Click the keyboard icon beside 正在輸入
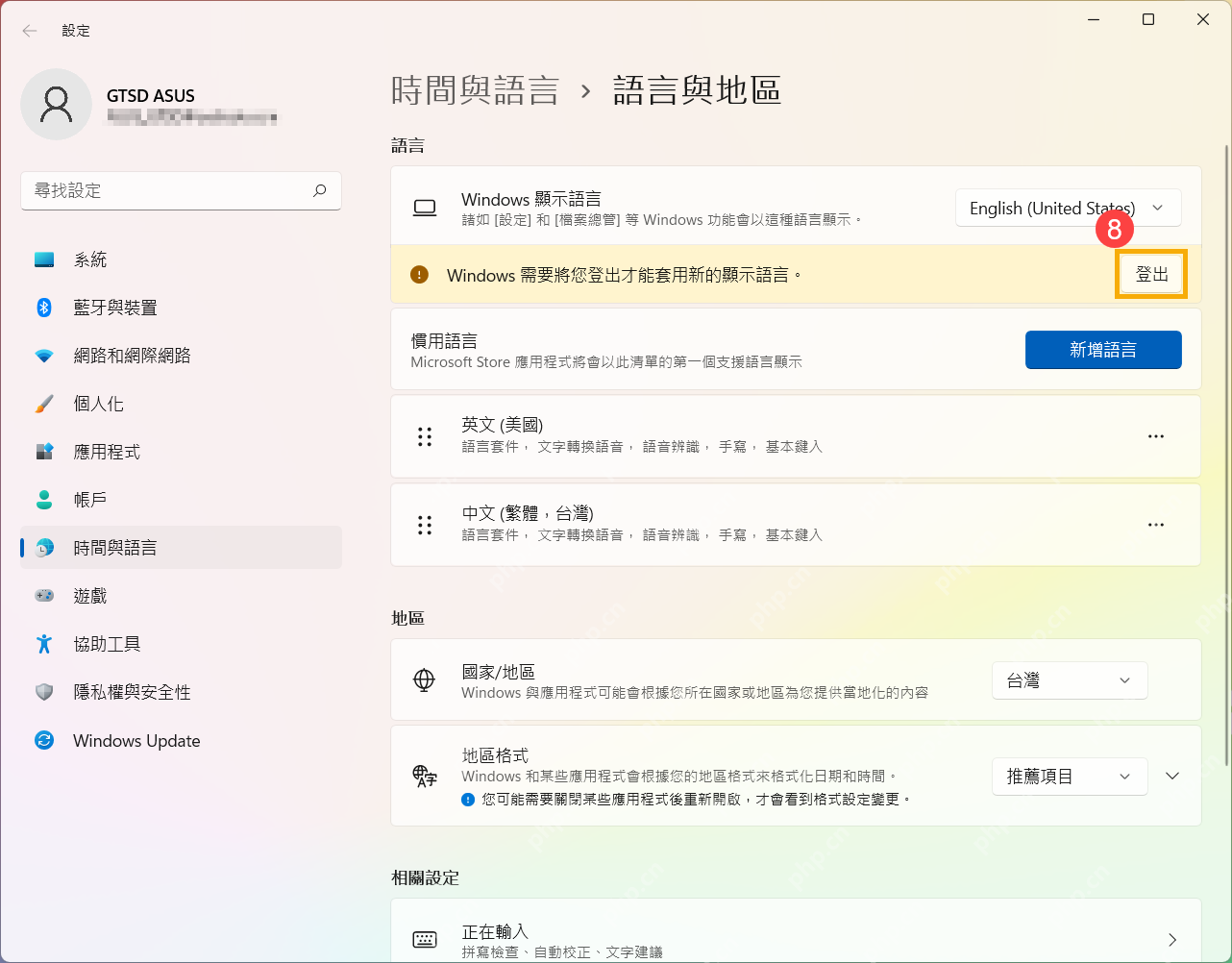The width and height of the screenshot is (1232, 963). 424,940
